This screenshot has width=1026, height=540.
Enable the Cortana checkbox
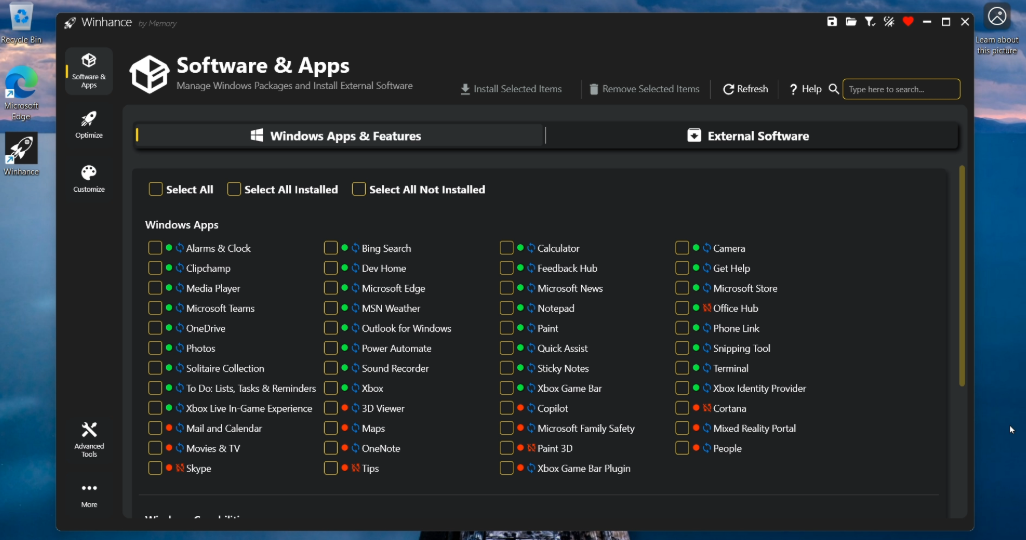tap(682, 408)
